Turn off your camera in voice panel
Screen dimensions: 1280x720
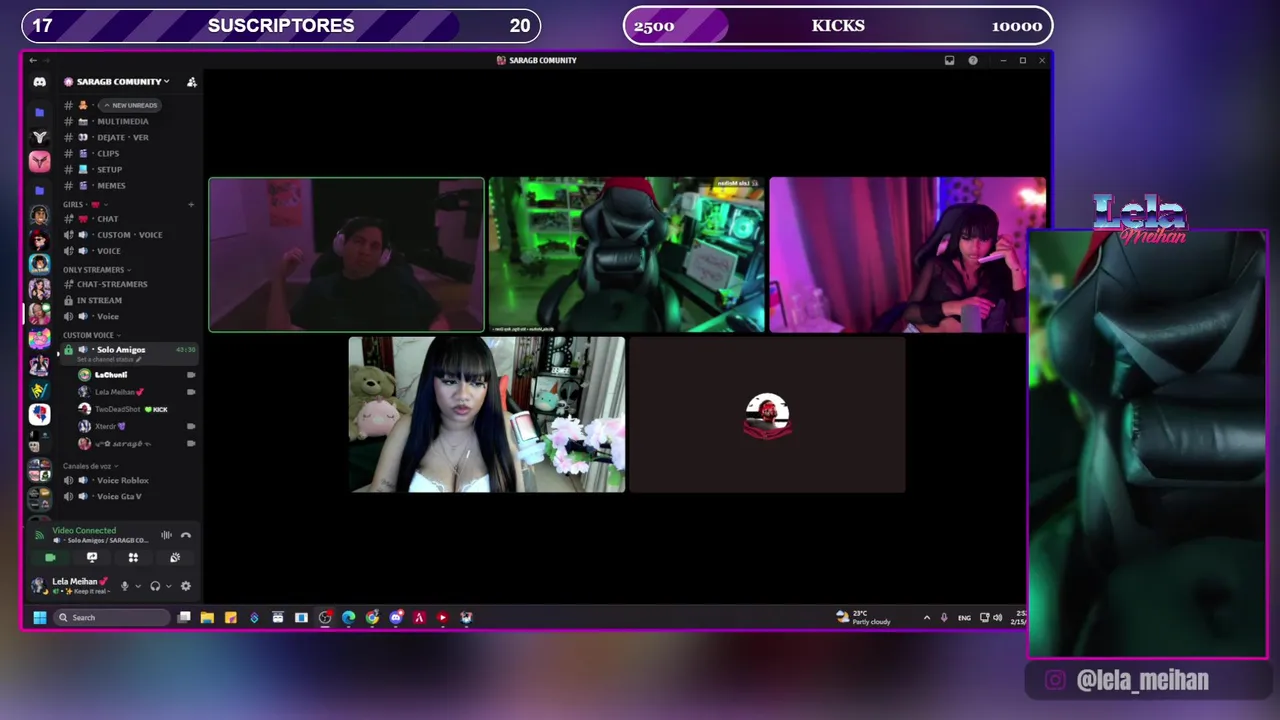coord(50,557)
